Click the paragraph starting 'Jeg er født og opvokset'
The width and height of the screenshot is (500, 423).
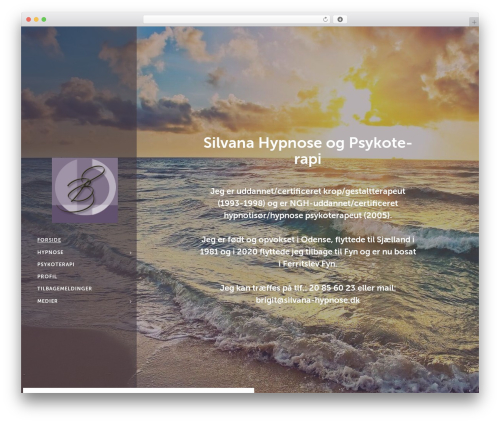[308, 252]
